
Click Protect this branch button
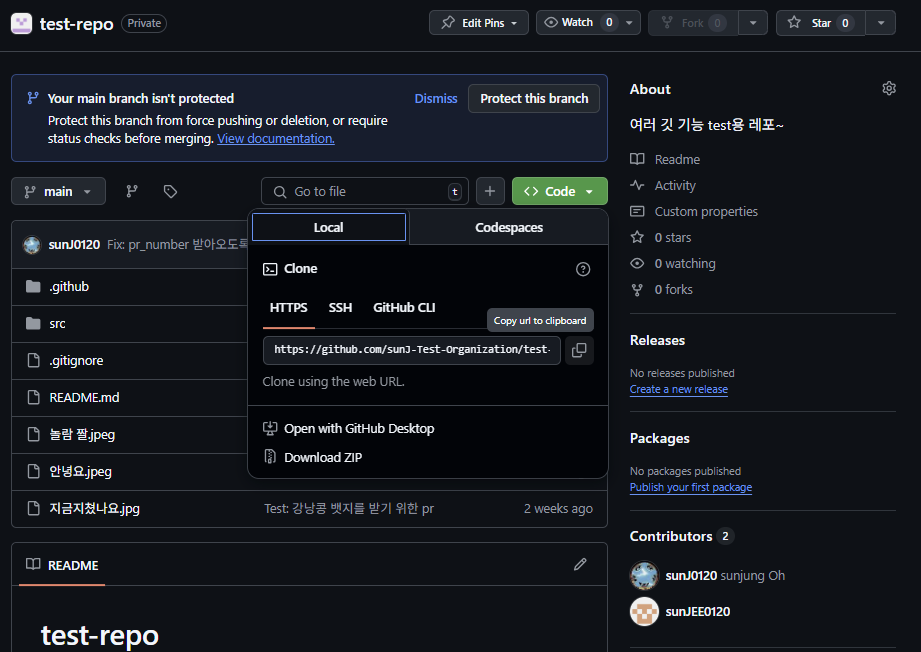[x=534, y=99]
